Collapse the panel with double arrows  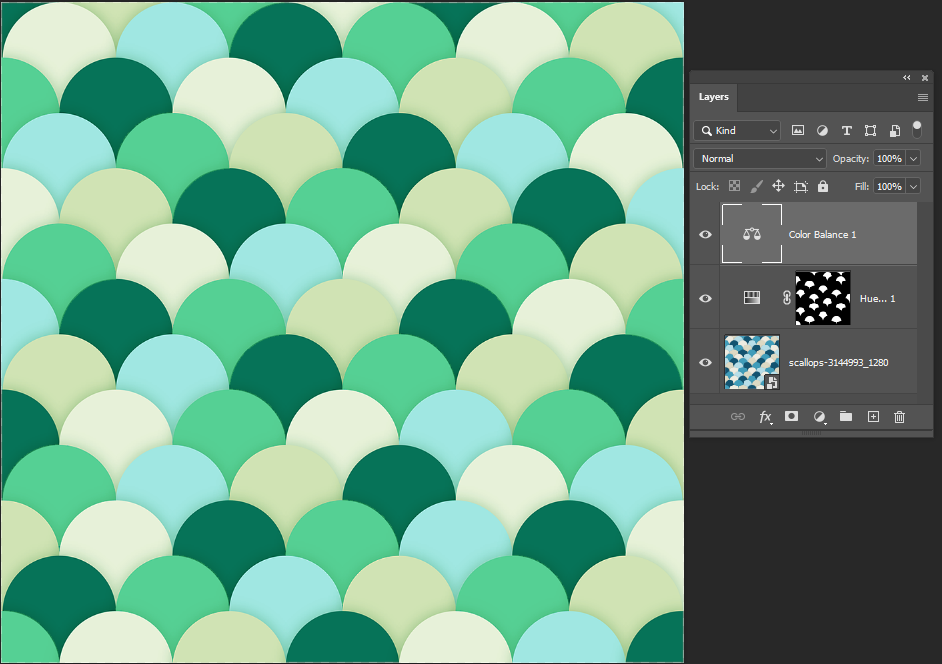click(907, 78)
